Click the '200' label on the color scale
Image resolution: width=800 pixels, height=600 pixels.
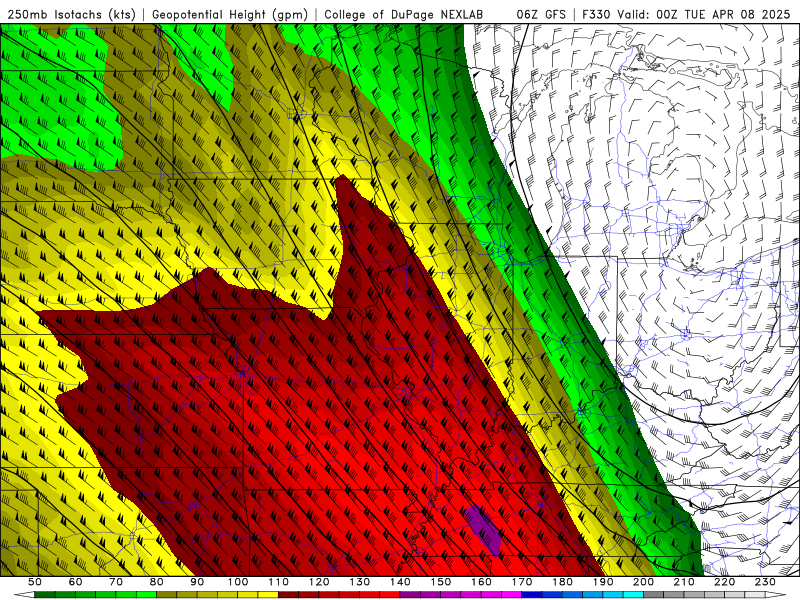point(644,582)
